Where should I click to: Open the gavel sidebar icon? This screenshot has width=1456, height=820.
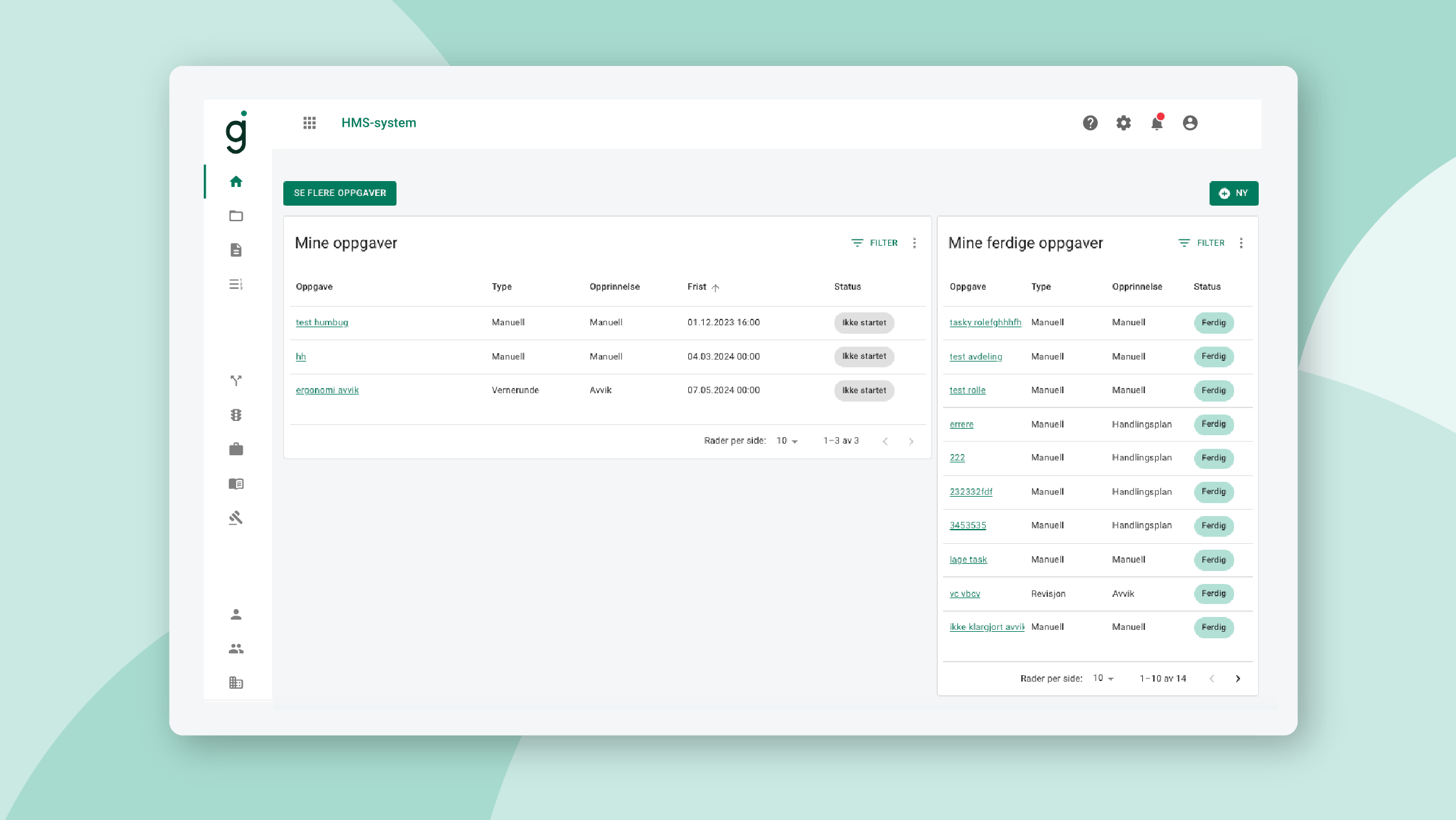coord(236,518)
